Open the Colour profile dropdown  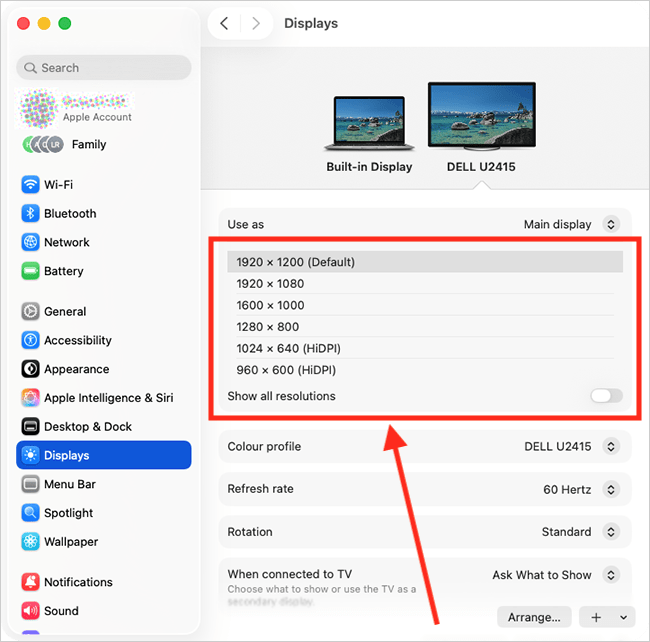click(611, 447)
